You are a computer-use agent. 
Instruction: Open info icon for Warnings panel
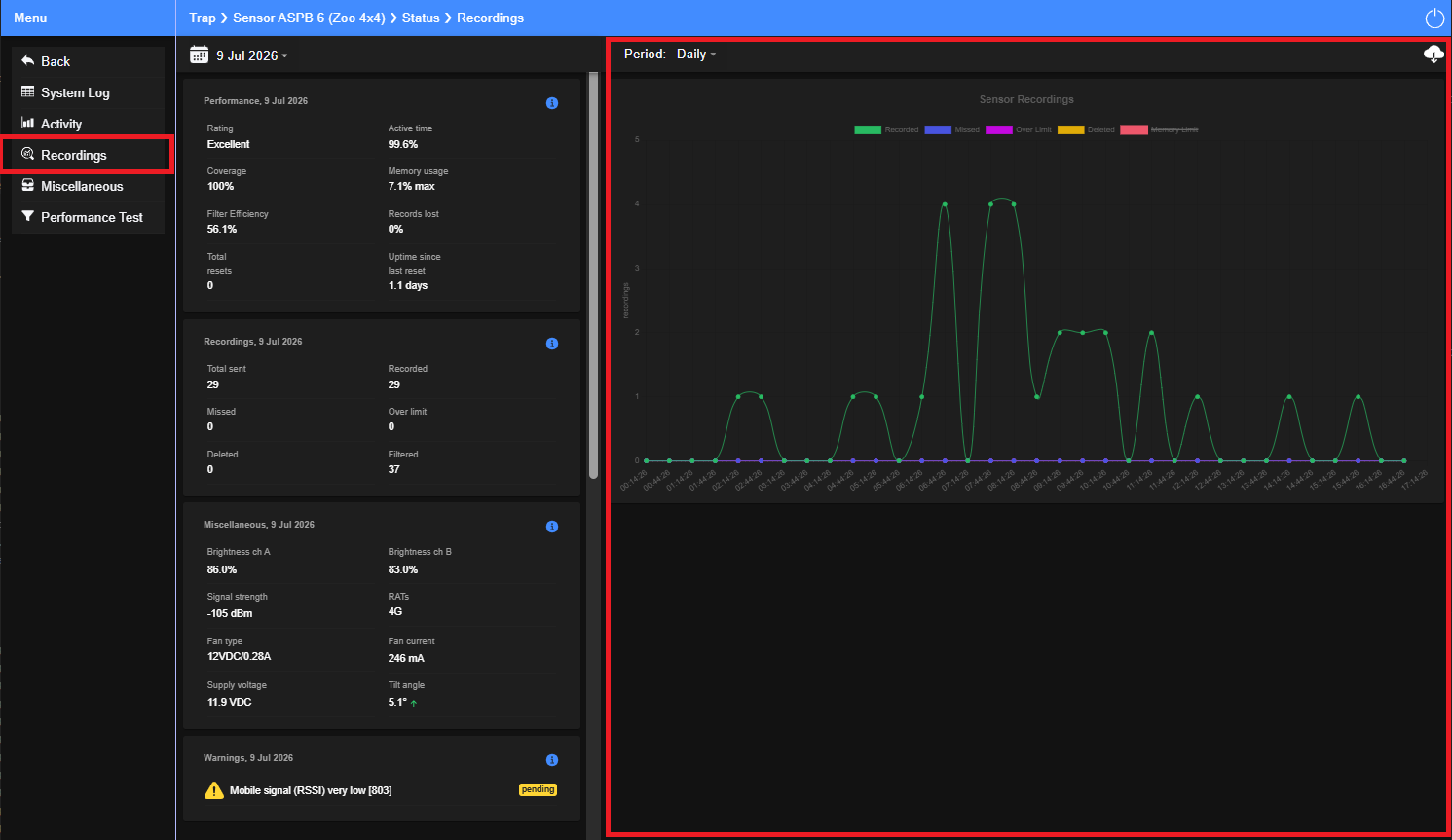(552, 760)
